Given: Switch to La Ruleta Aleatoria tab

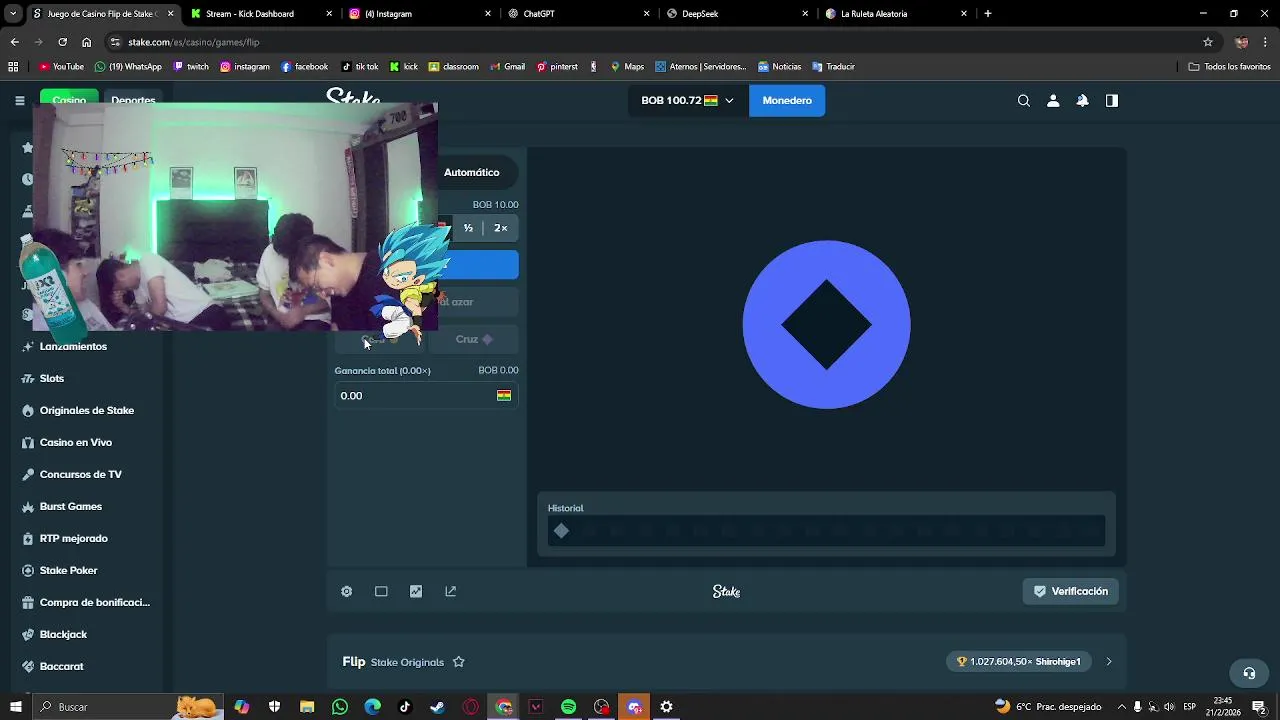Looking at the screenshot, I should 895,14.
